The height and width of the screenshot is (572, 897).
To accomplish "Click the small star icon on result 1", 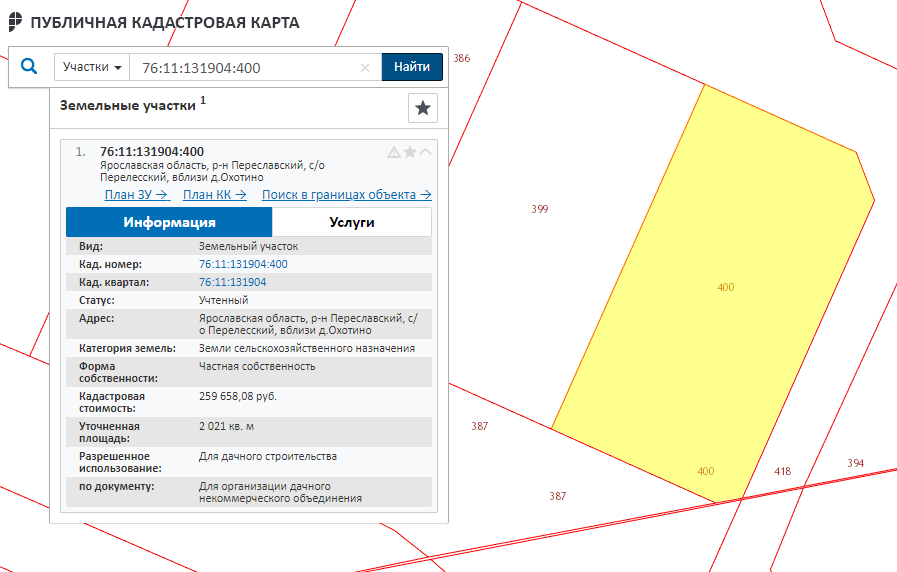I will click(410, 152).
